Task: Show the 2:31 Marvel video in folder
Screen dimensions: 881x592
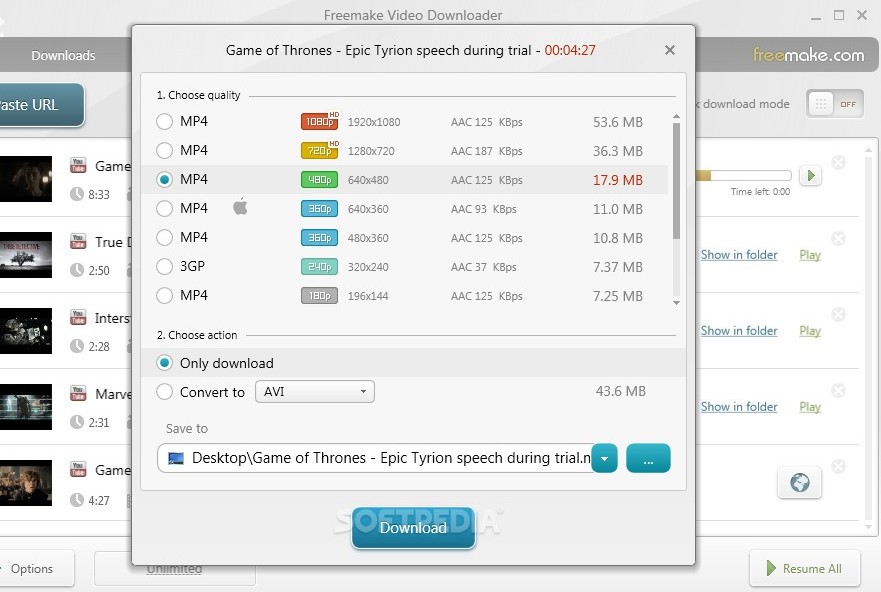Action: tap(739, 407)
